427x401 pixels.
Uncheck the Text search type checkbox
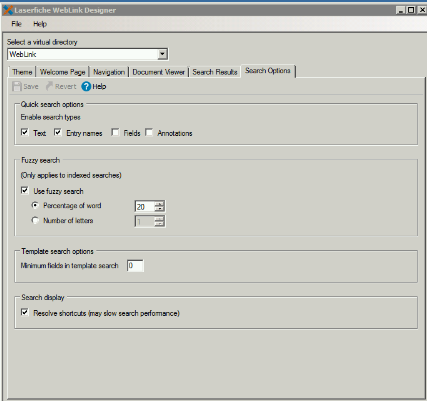25,132
